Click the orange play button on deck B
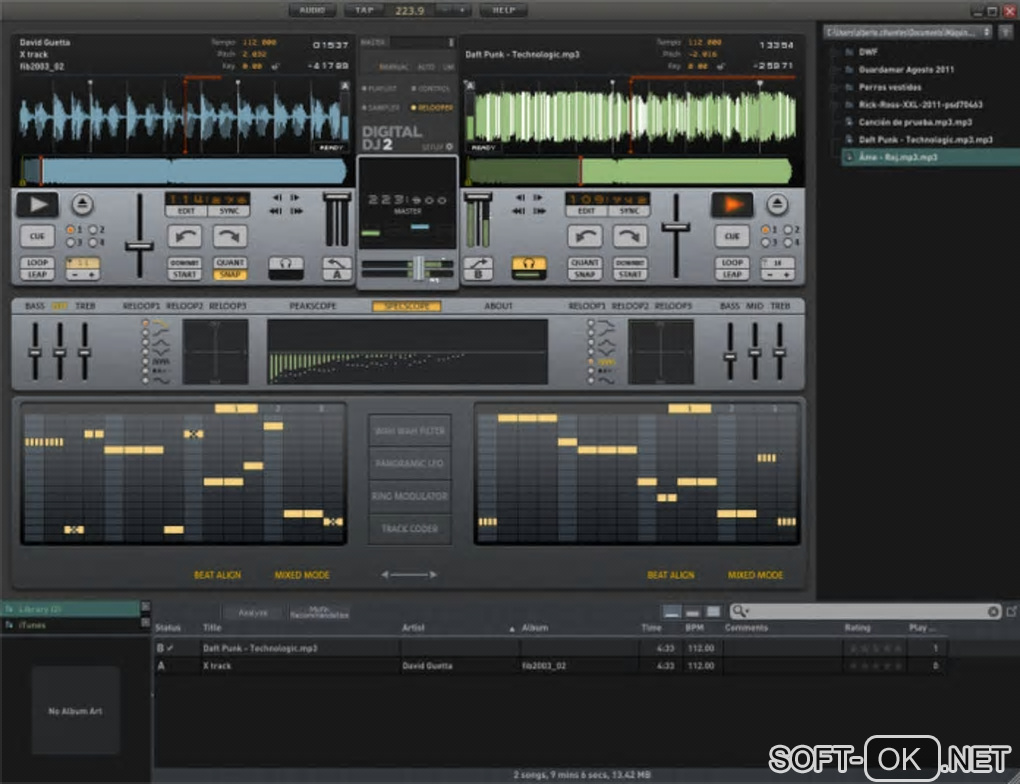The height and width of the screenshot is (784, 1020). [x=732, y=205]
